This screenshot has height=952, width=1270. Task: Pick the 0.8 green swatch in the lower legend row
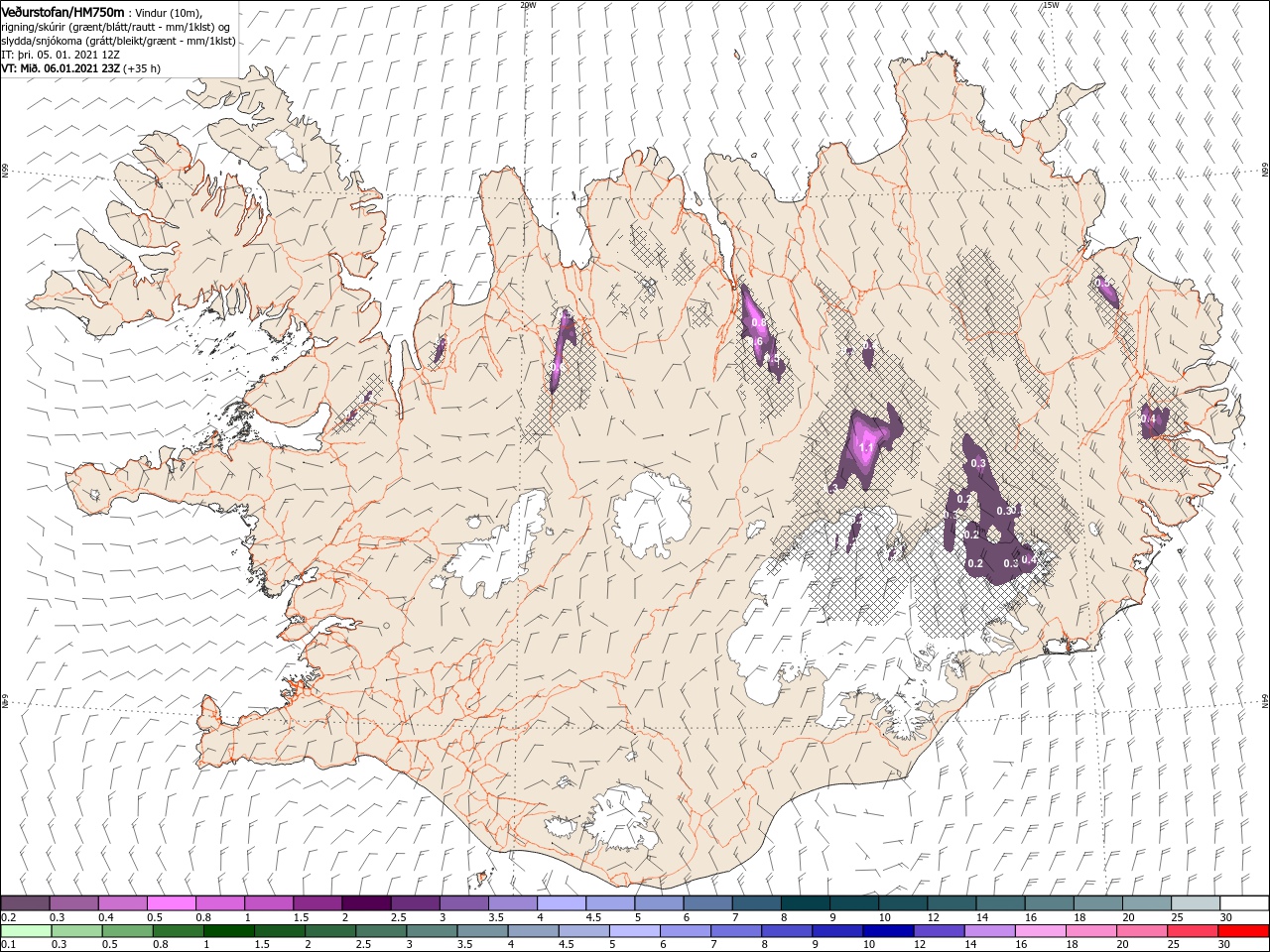point(178,930)
